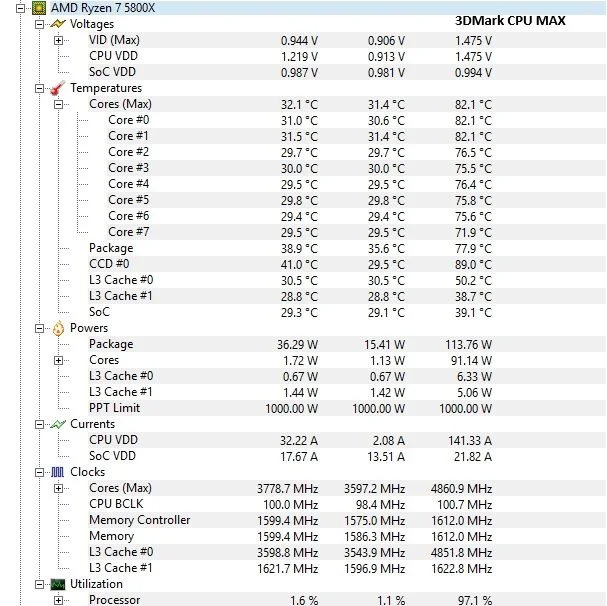Select the L3 Cache #0 temperature row
This screenshot has height=606, width=607.
pyautogui.click(x=347, y=280)
